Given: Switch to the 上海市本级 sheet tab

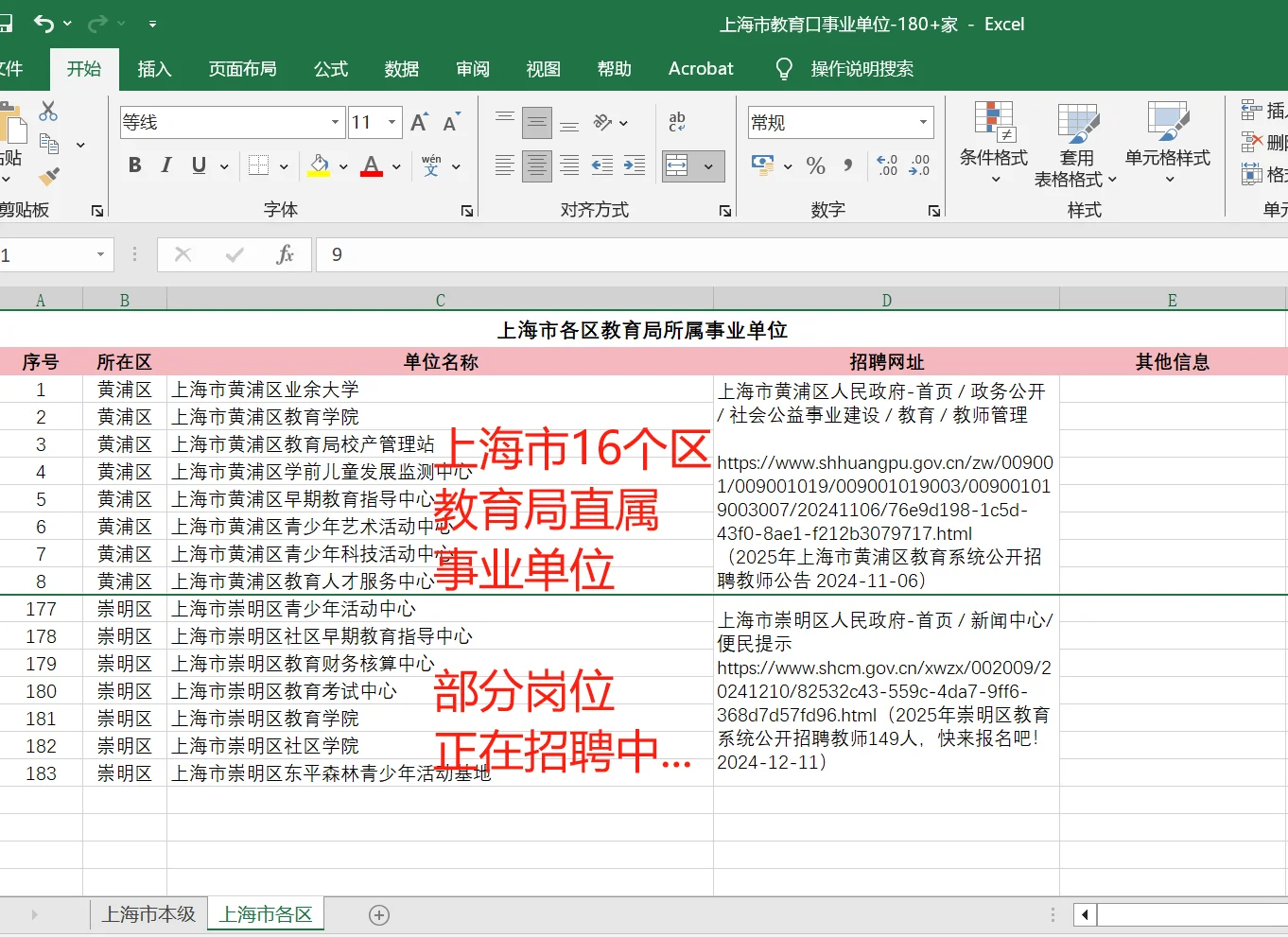Looking at the screenshot, I should pos(148,913).
